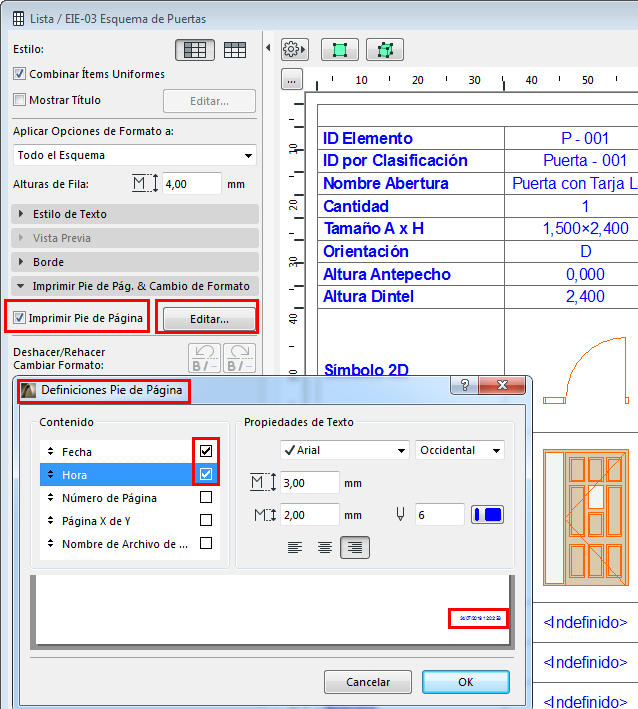Collapse the left panel with the arrow
Viewport: 638px width, 709px height.
coord(268,47)
